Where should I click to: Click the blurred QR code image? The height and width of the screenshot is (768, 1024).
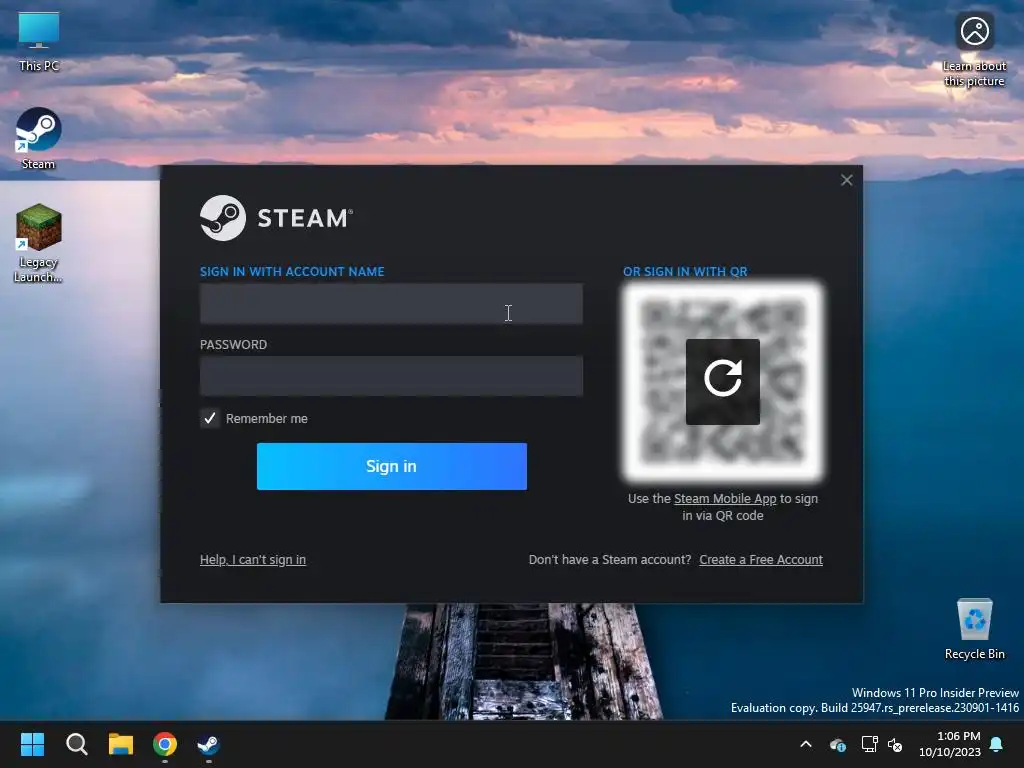722,381
